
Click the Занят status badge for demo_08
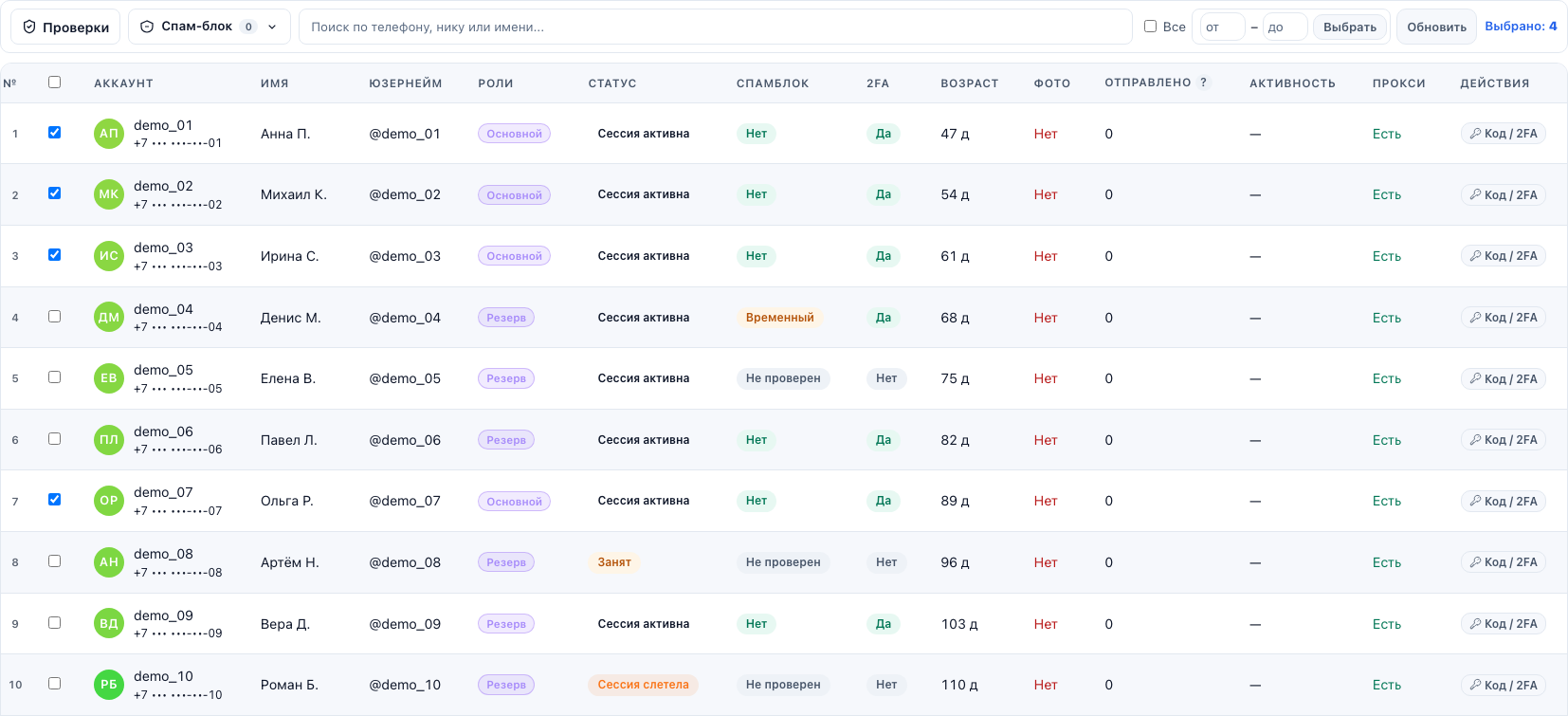614,562
